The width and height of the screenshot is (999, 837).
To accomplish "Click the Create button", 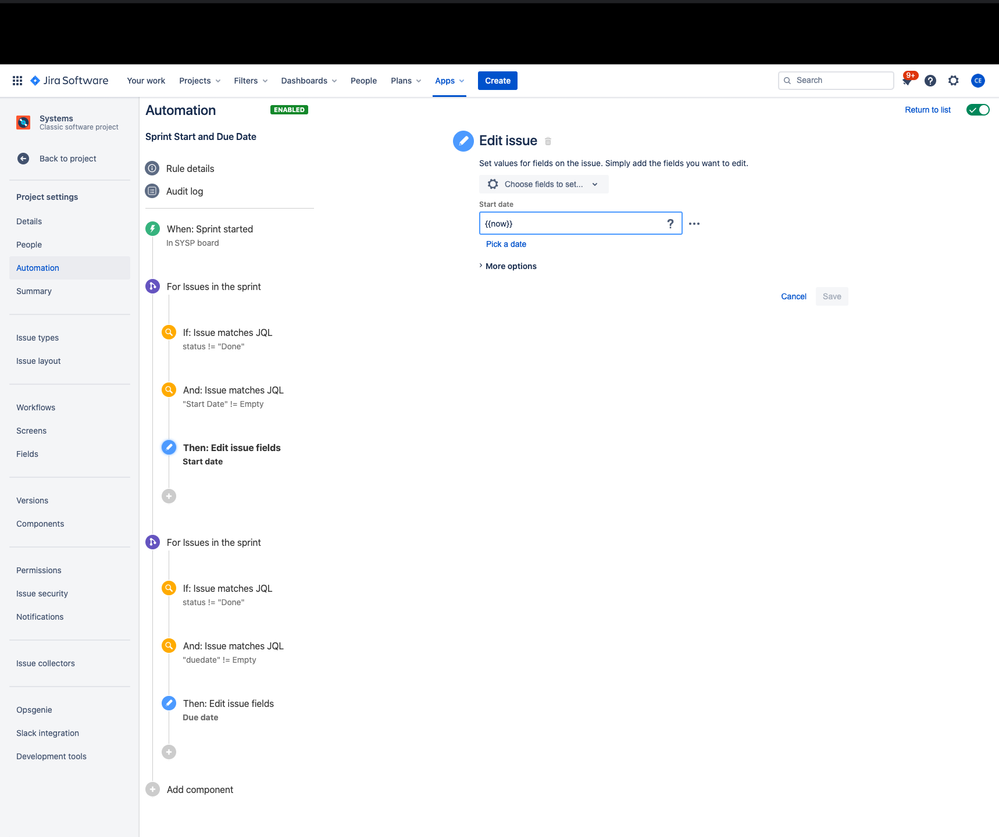I will [498, 81].
